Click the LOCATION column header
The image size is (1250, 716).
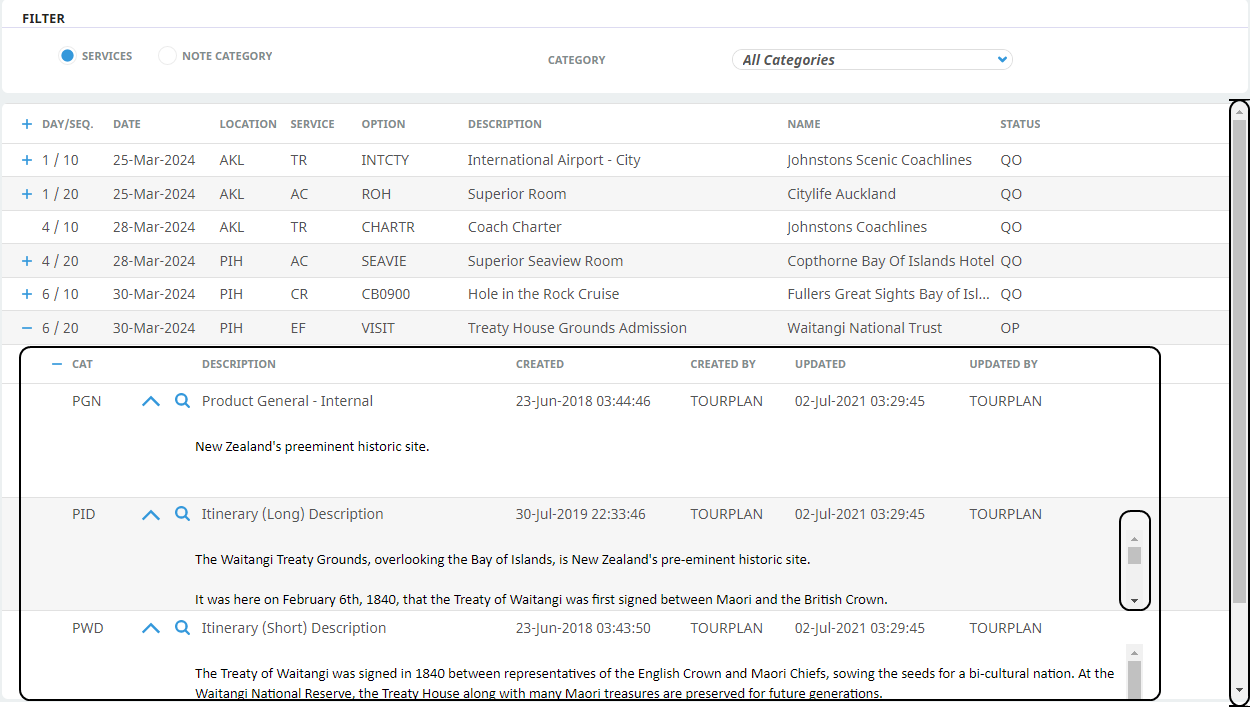tap(248, 124)
